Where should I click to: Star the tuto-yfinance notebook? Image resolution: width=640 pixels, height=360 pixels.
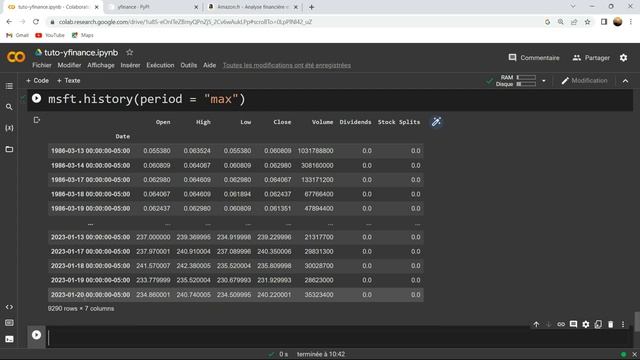tap(129, 52)
